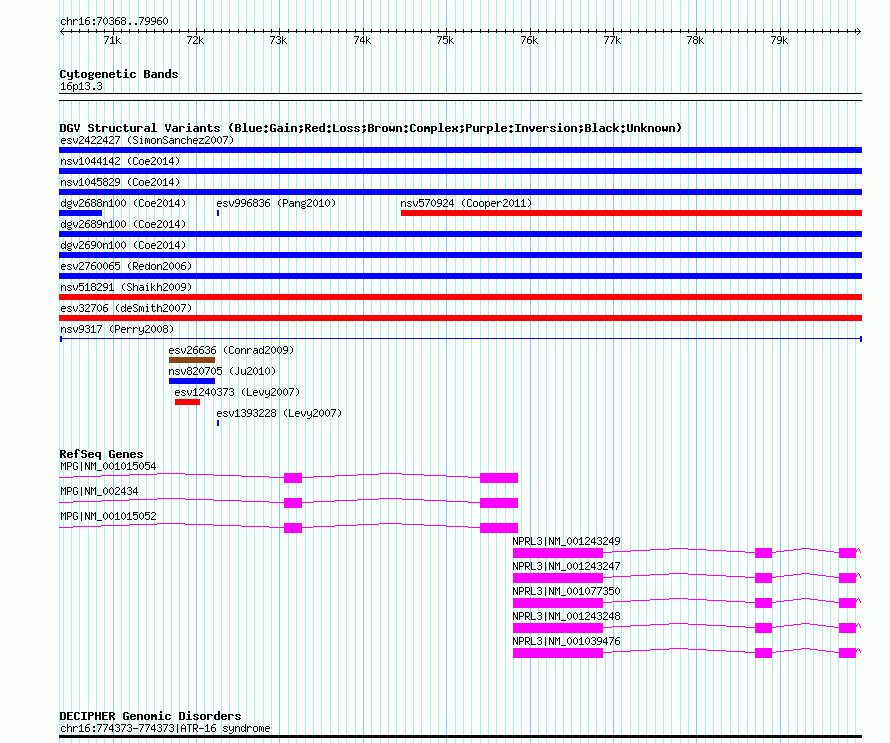Click the chr16:774373-774373|ATR-16 syndrome label
Viewport: 890px width, 743px height.
click(165, 729)
